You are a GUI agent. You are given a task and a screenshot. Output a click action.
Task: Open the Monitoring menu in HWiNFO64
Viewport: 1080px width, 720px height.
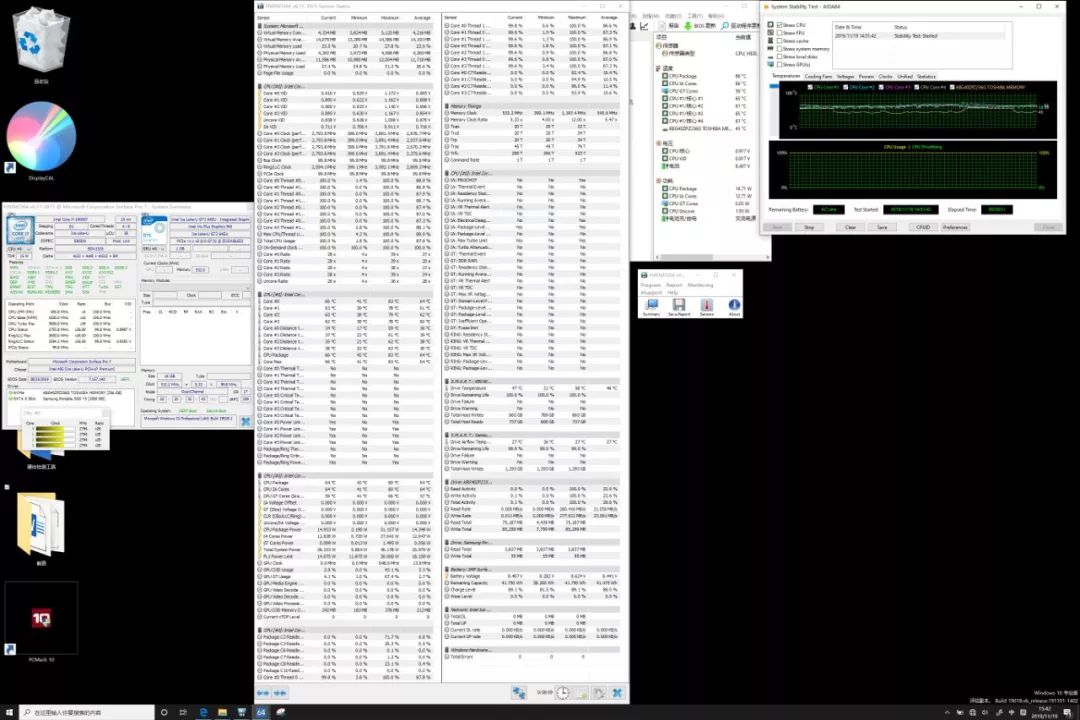coord(700,285)
